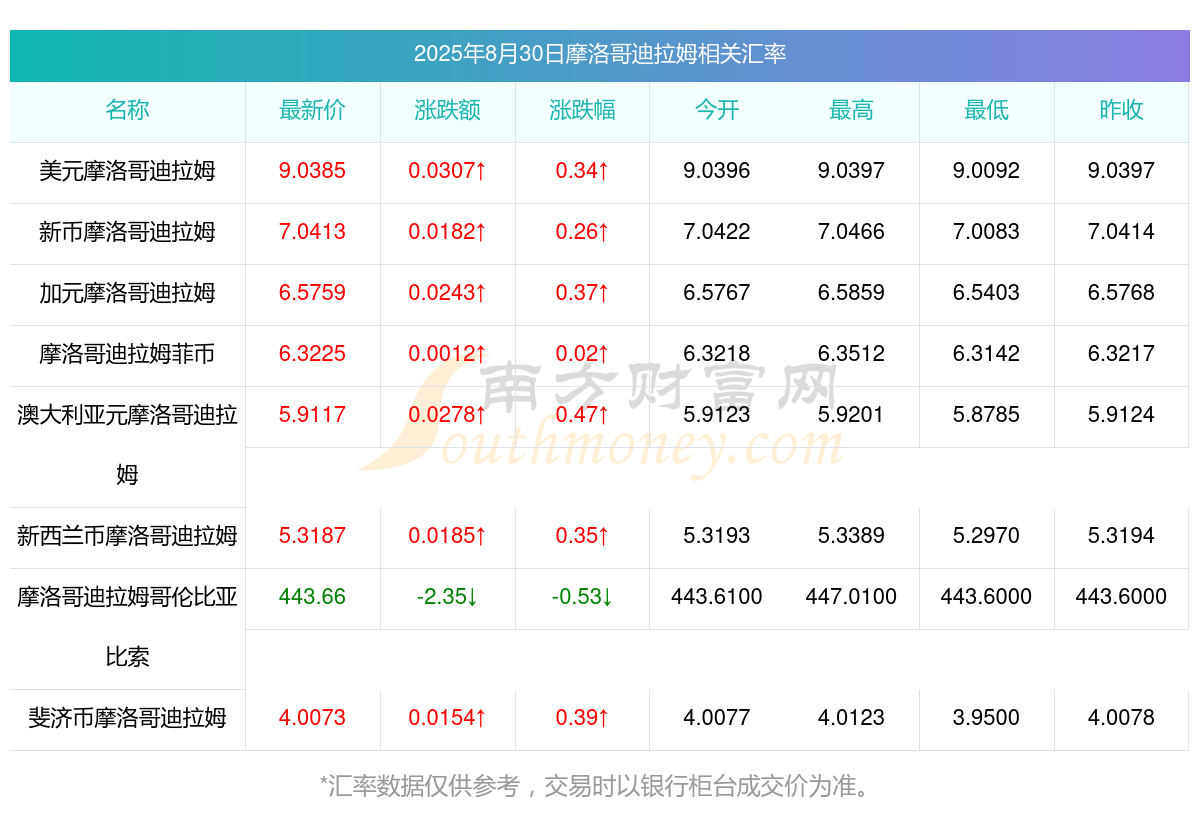Click change amount 0.0243↑
This screenshot has height=817, width=1200.
(x=448, y=293)
